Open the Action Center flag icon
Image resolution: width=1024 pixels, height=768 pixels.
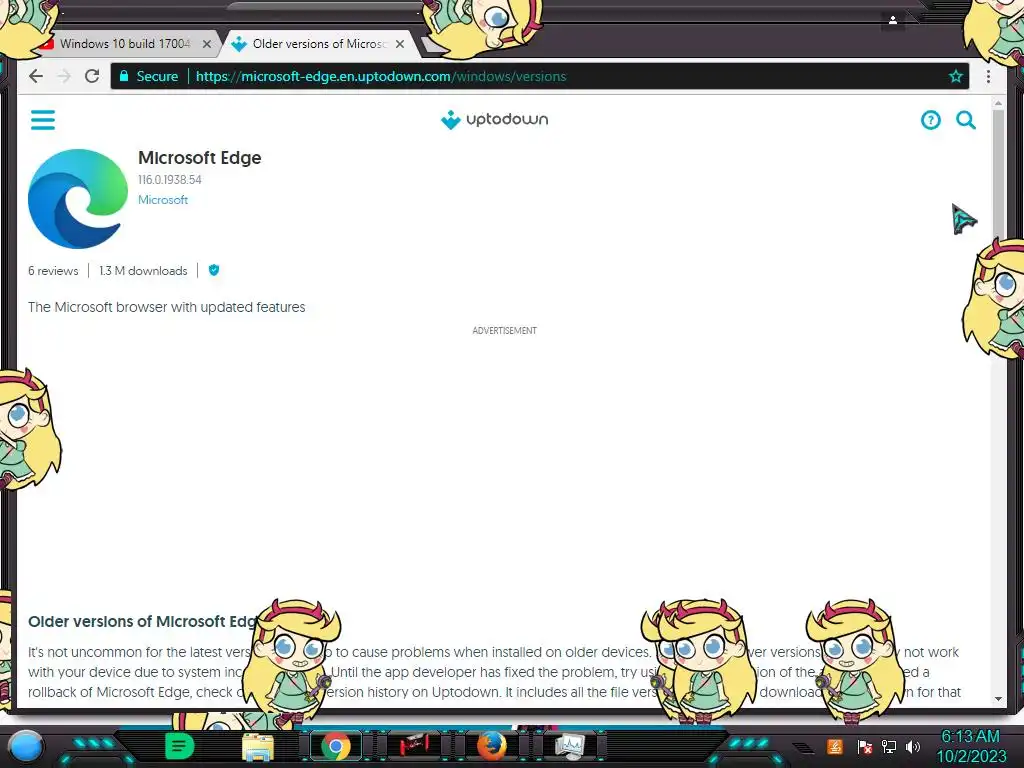click(865, 746)
